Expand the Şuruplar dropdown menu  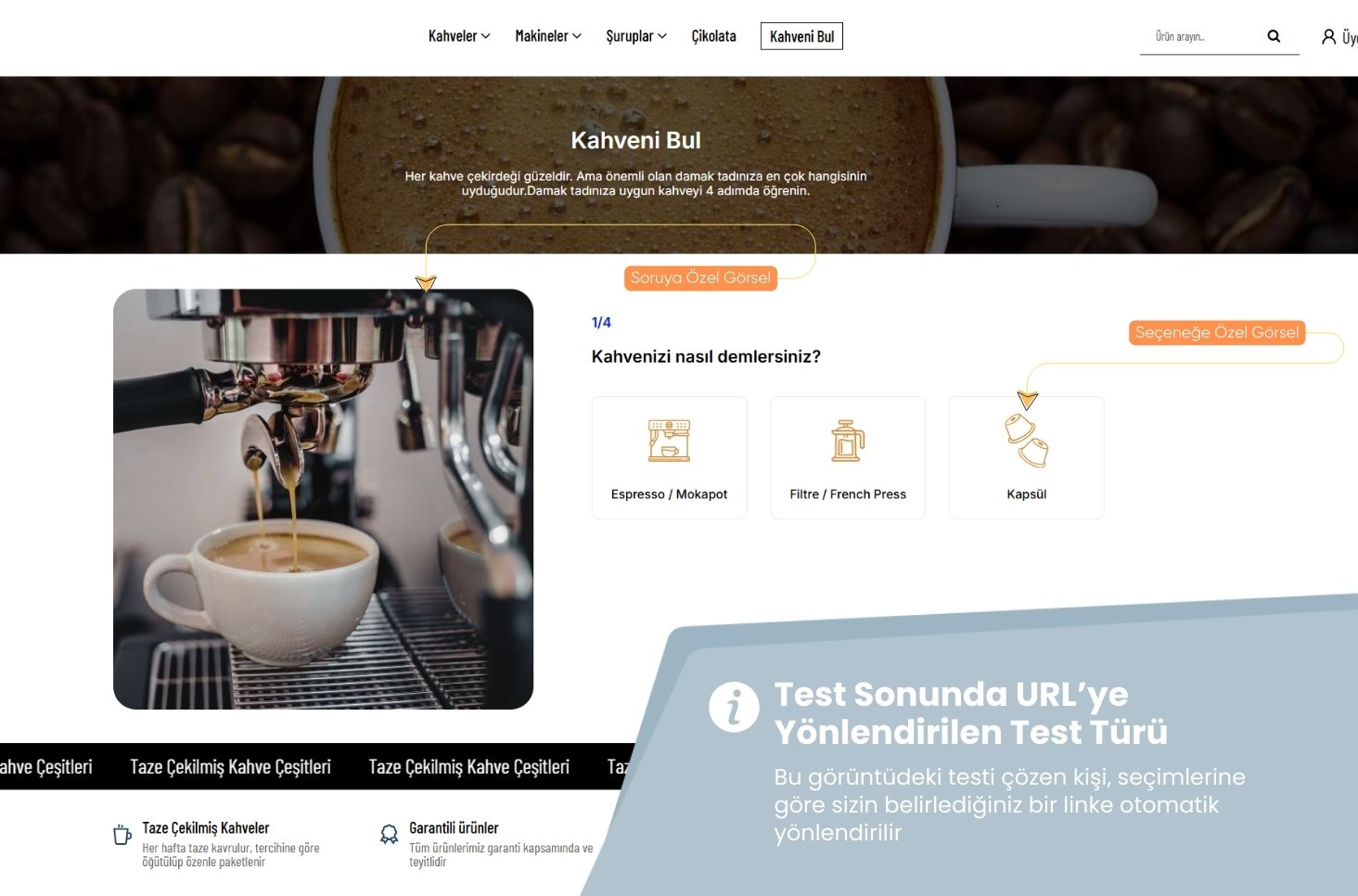tap(635, 36)
